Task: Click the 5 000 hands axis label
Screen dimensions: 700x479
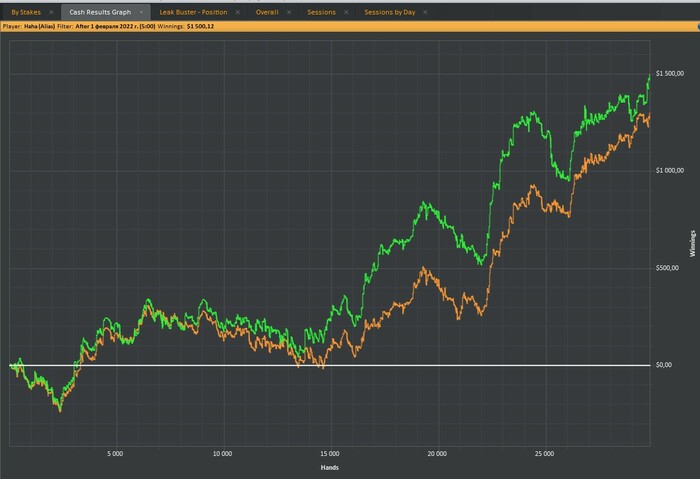Action: pyautogui.click(x=115, y=454)
